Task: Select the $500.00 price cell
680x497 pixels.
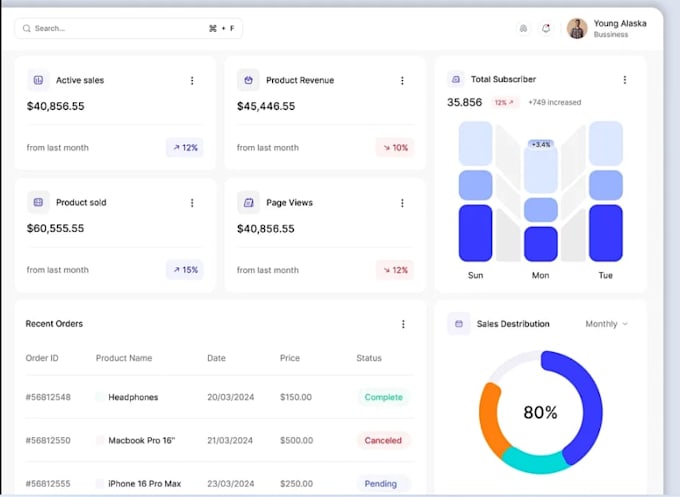Action: pos(297,441)
